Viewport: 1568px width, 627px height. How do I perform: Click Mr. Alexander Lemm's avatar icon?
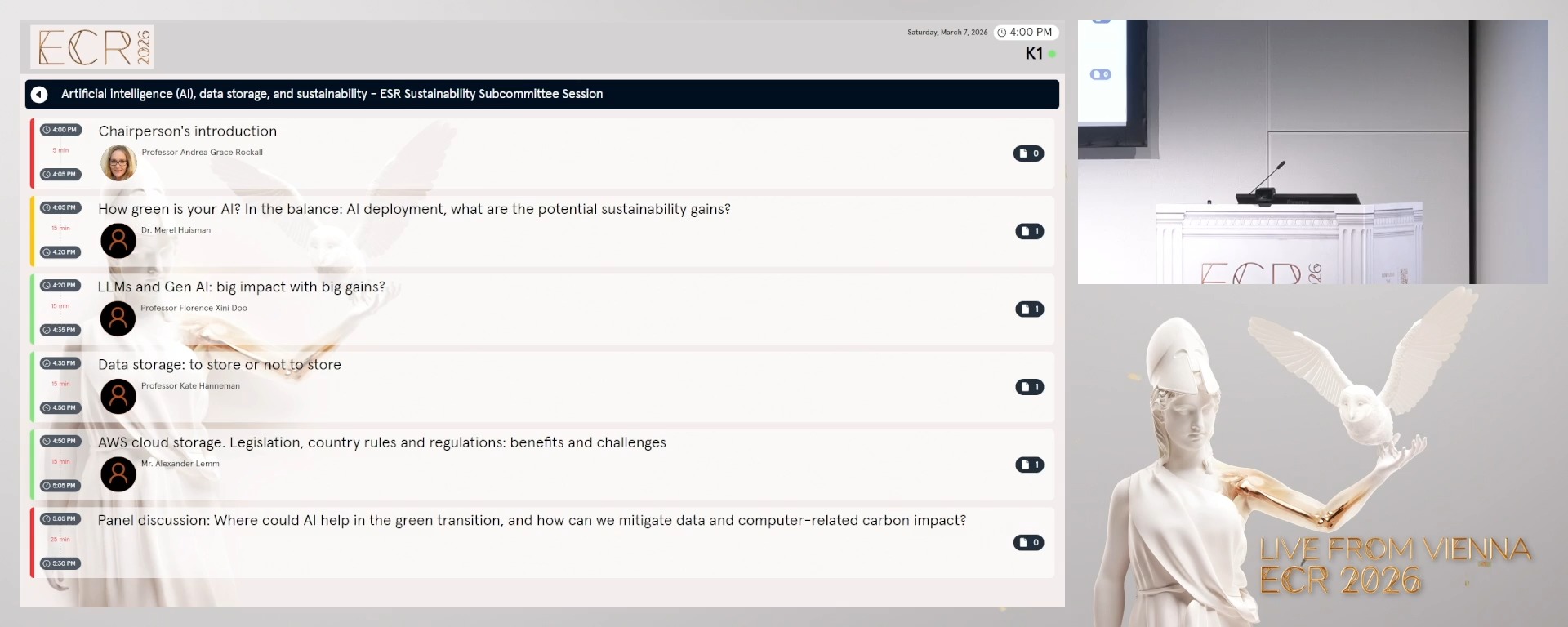click(118, 474)
